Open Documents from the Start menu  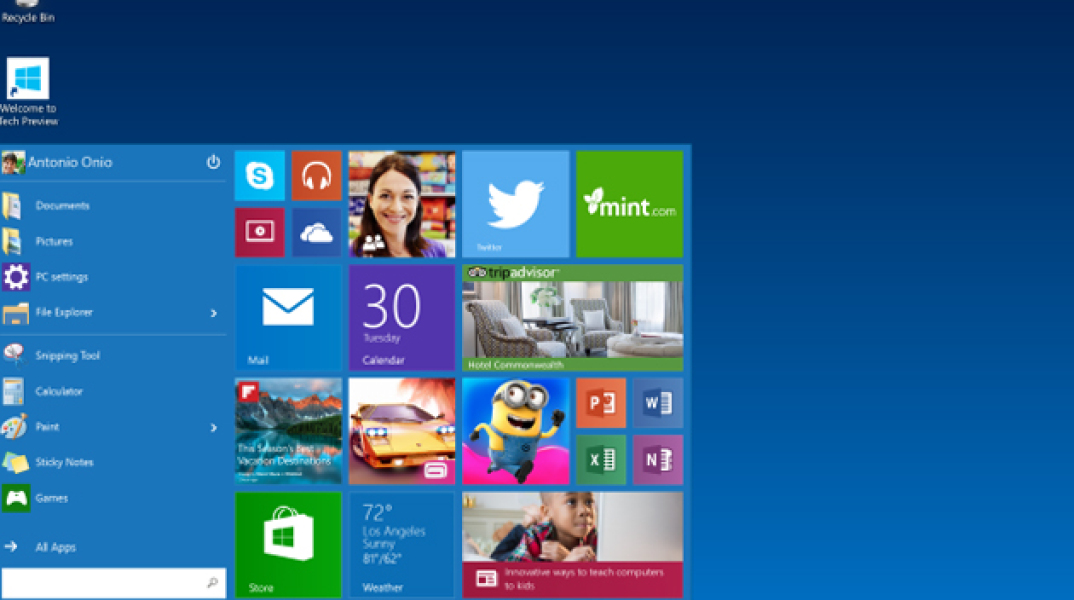pyautogui.click(x=62, y=206)
